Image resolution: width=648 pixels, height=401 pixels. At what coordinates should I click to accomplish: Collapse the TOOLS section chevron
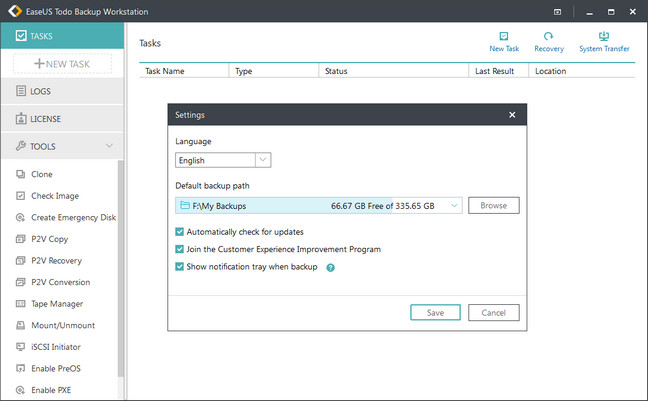[109, 146]
